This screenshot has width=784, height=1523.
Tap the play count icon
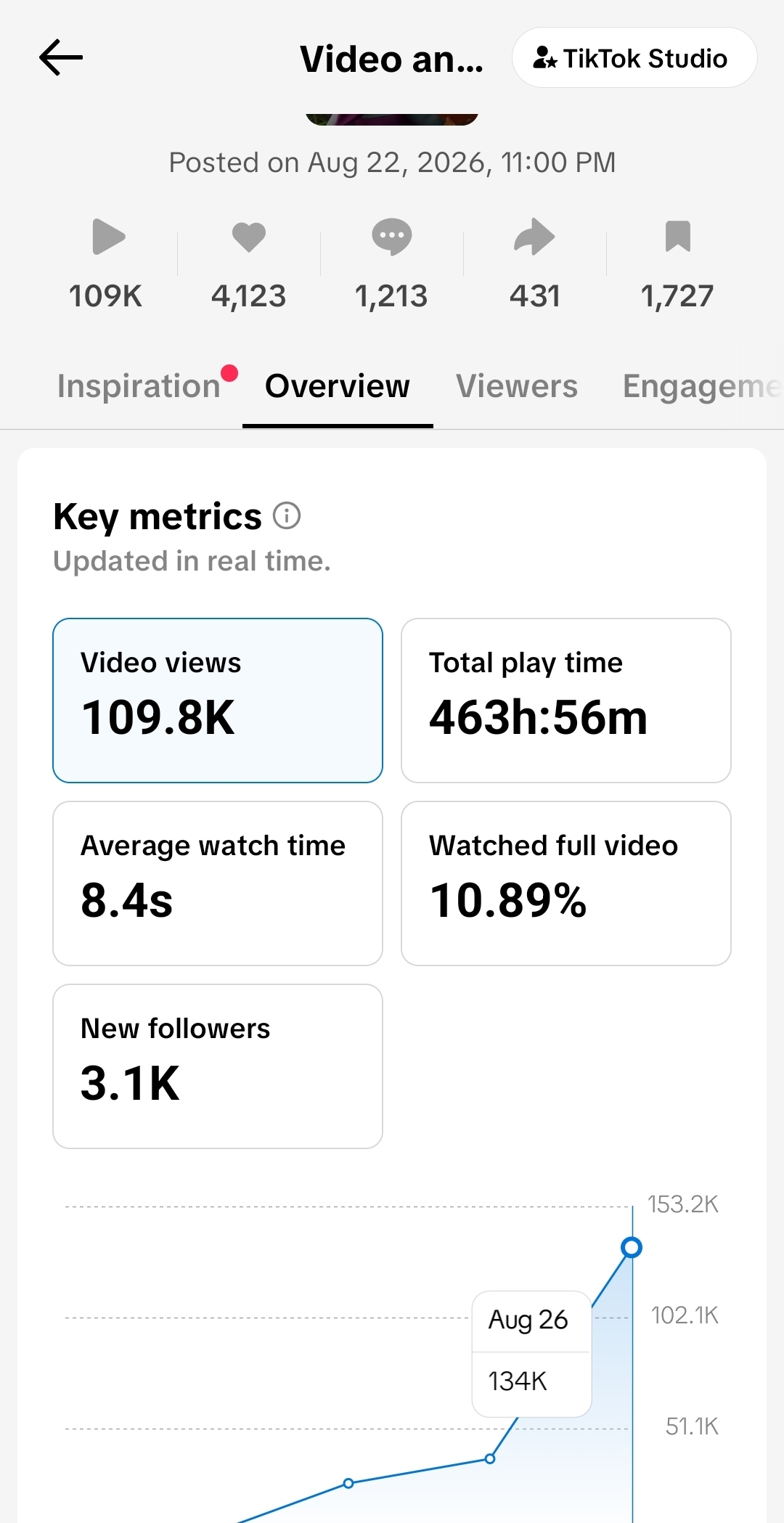point(109,237)
